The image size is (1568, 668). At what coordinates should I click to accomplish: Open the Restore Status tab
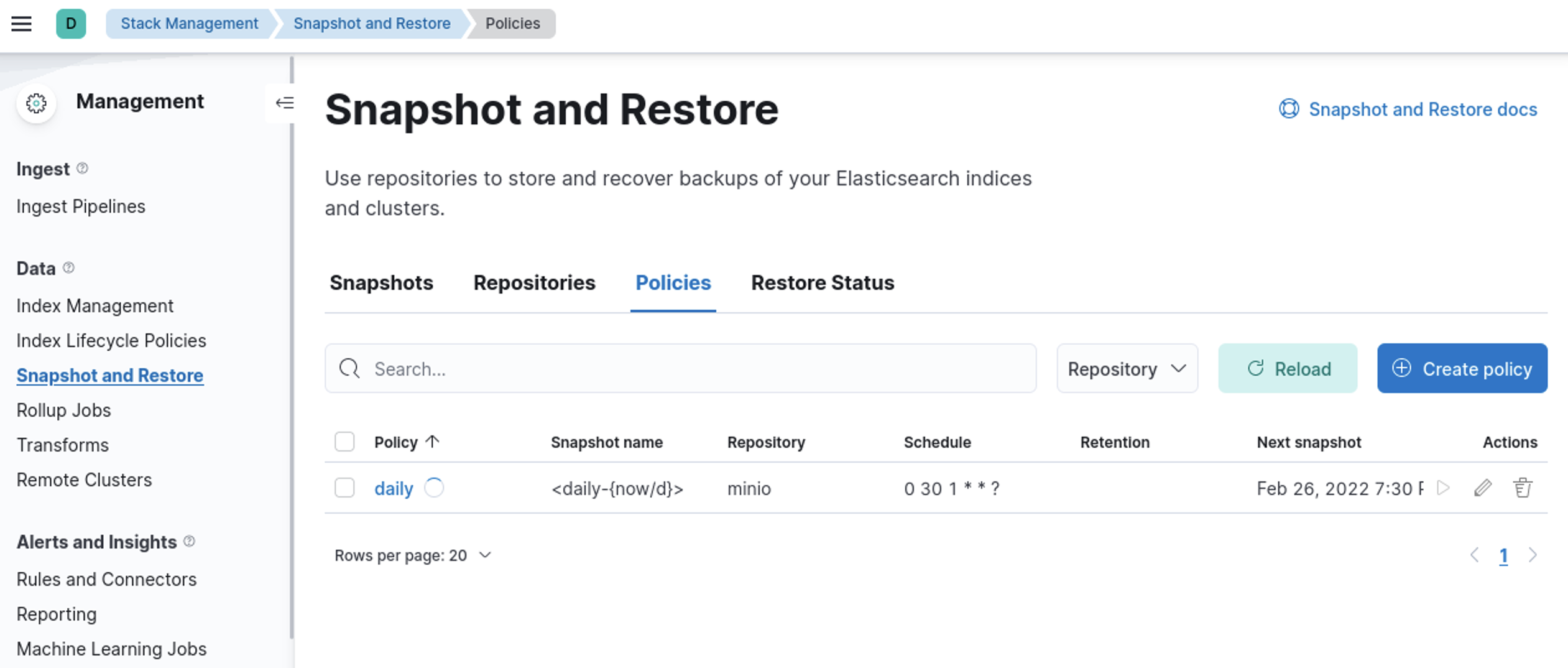pos(822,283)
